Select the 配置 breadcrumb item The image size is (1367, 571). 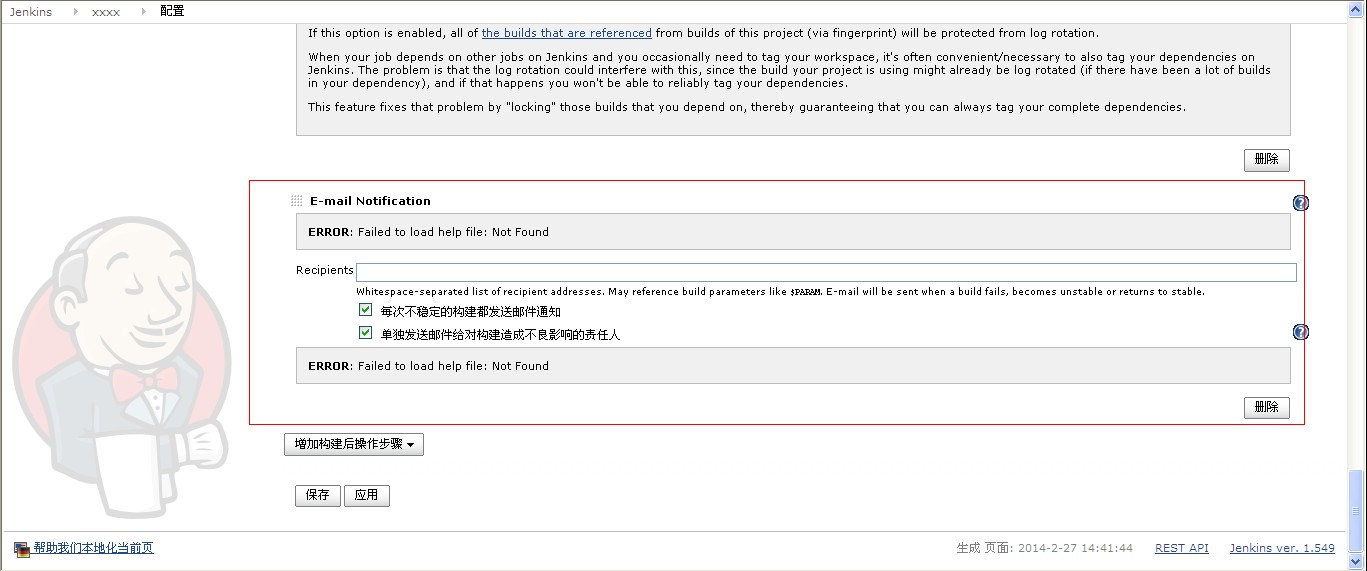(172, 12)
